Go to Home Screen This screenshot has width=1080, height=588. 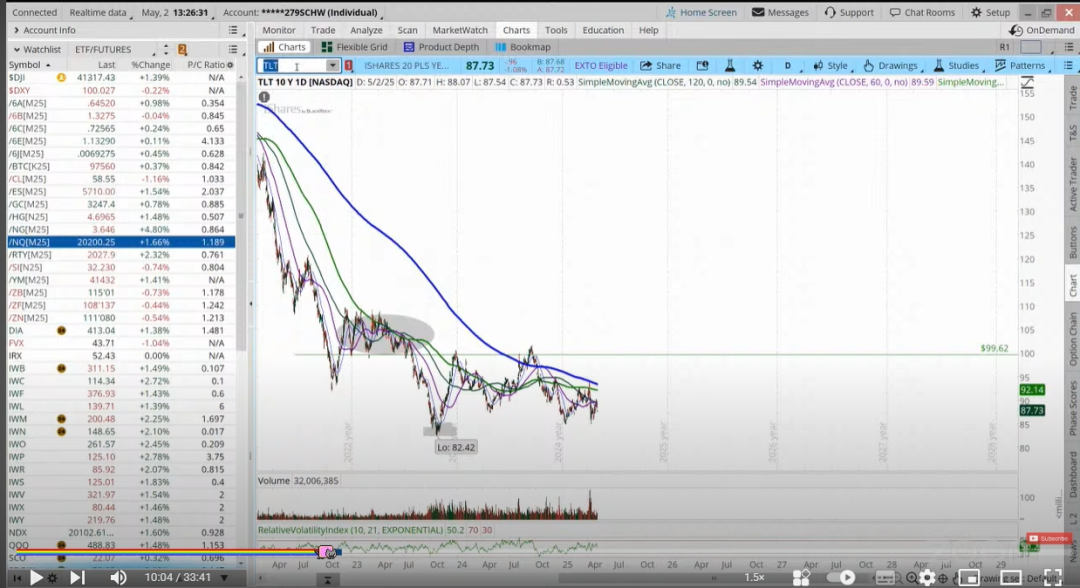tap(700, 12)
